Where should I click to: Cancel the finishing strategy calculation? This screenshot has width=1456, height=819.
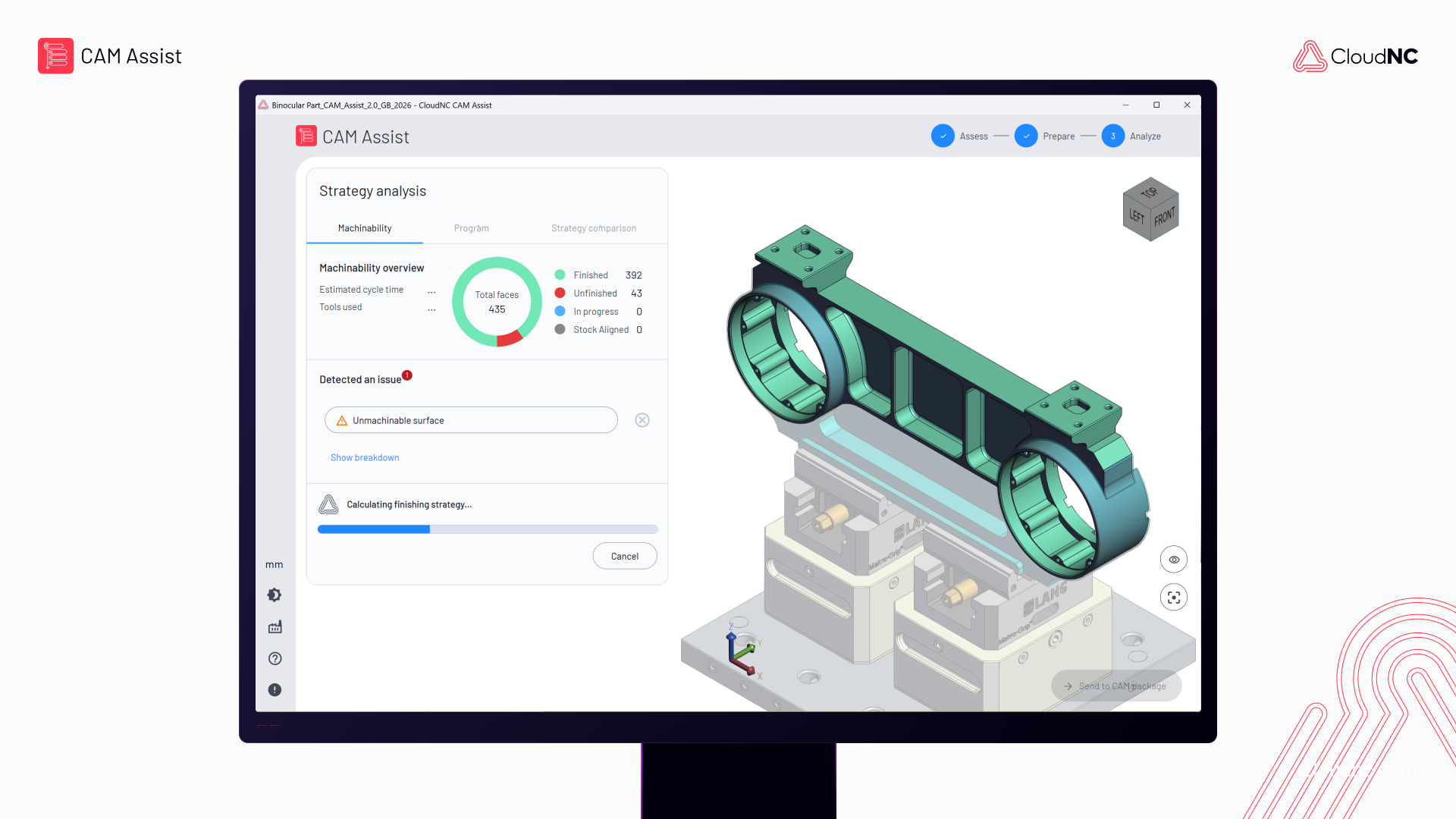[624, 555]
